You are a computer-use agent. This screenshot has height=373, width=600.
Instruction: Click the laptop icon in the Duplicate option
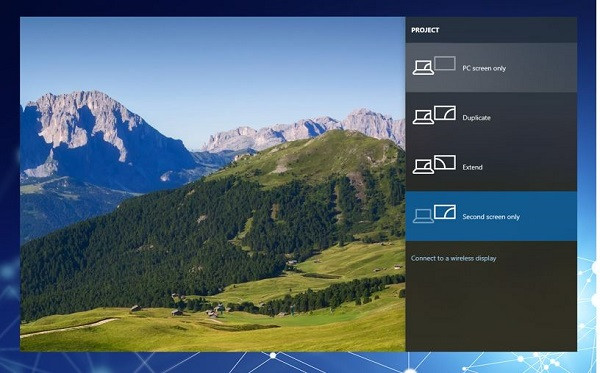pos(423,117)
